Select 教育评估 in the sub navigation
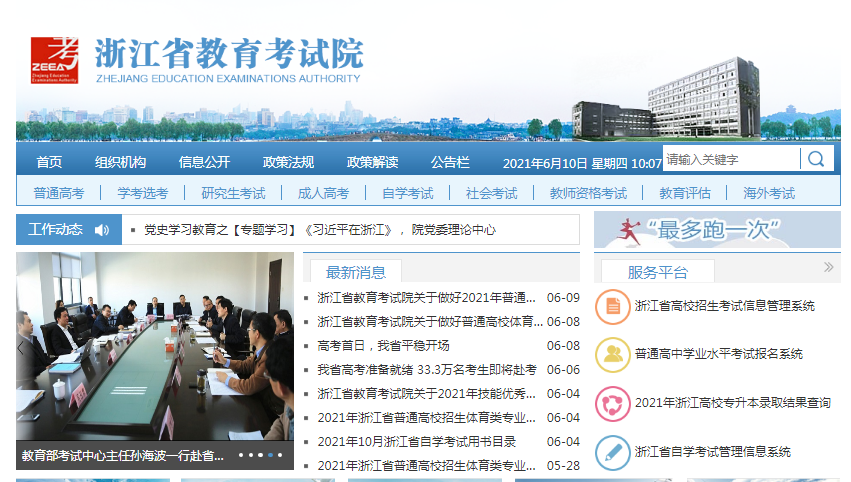Screen dimensions: 851x482 click(x=685, y=193)
